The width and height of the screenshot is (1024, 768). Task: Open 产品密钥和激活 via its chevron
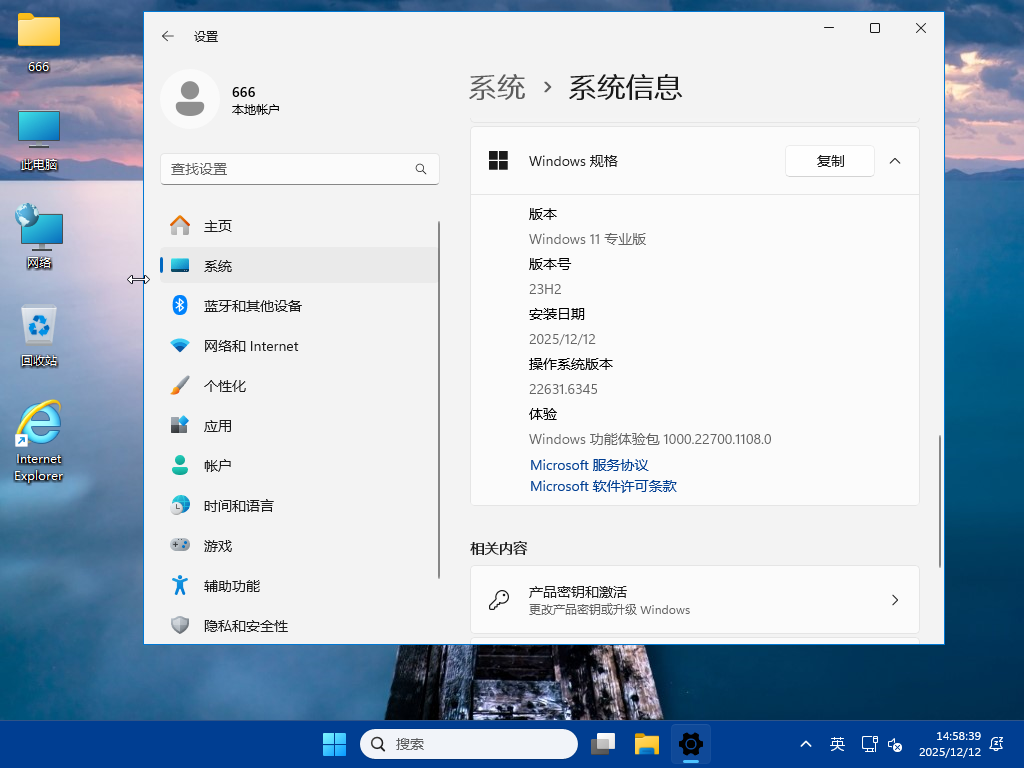[x=895, y=599]
